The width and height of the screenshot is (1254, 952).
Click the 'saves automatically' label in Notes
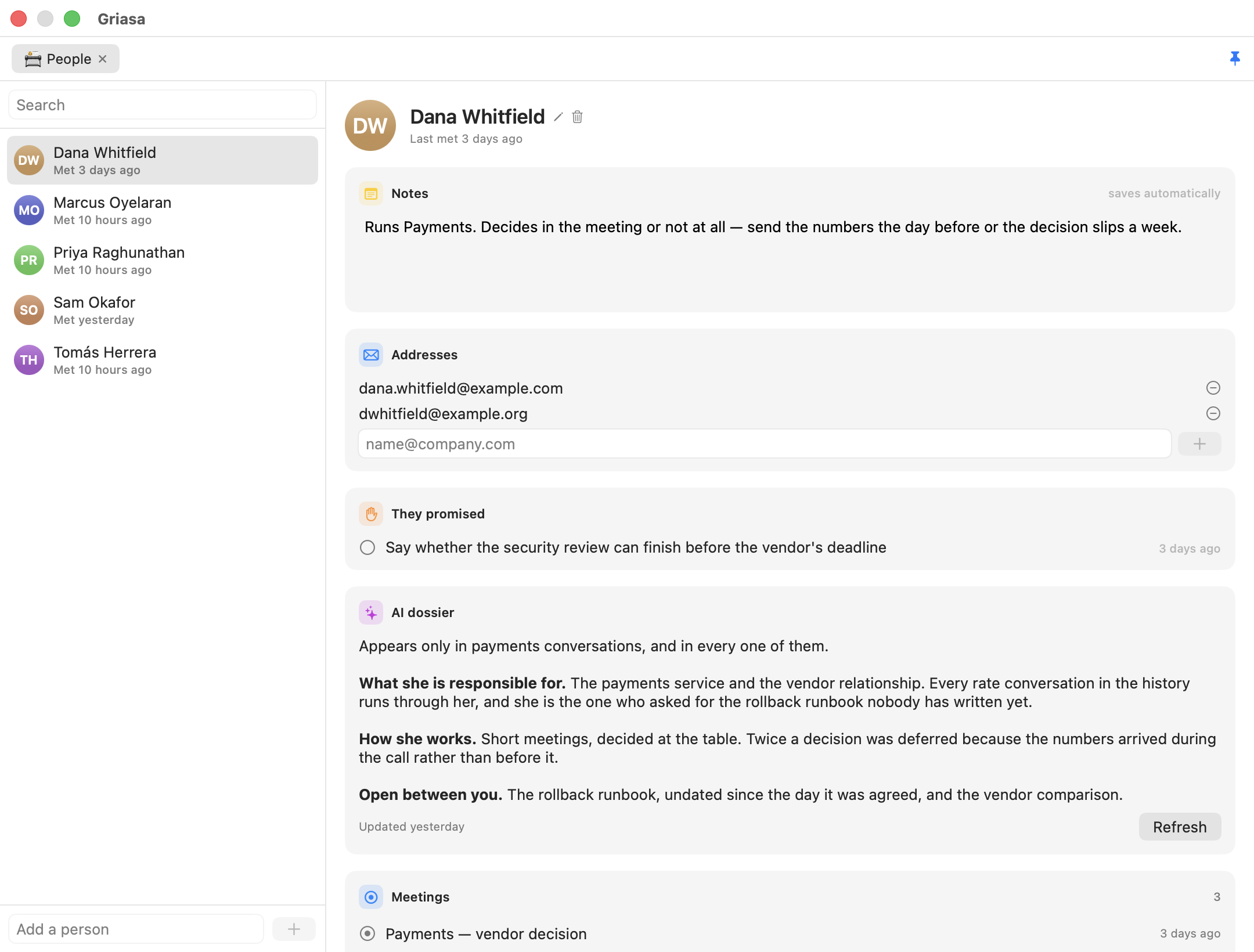1164,193
